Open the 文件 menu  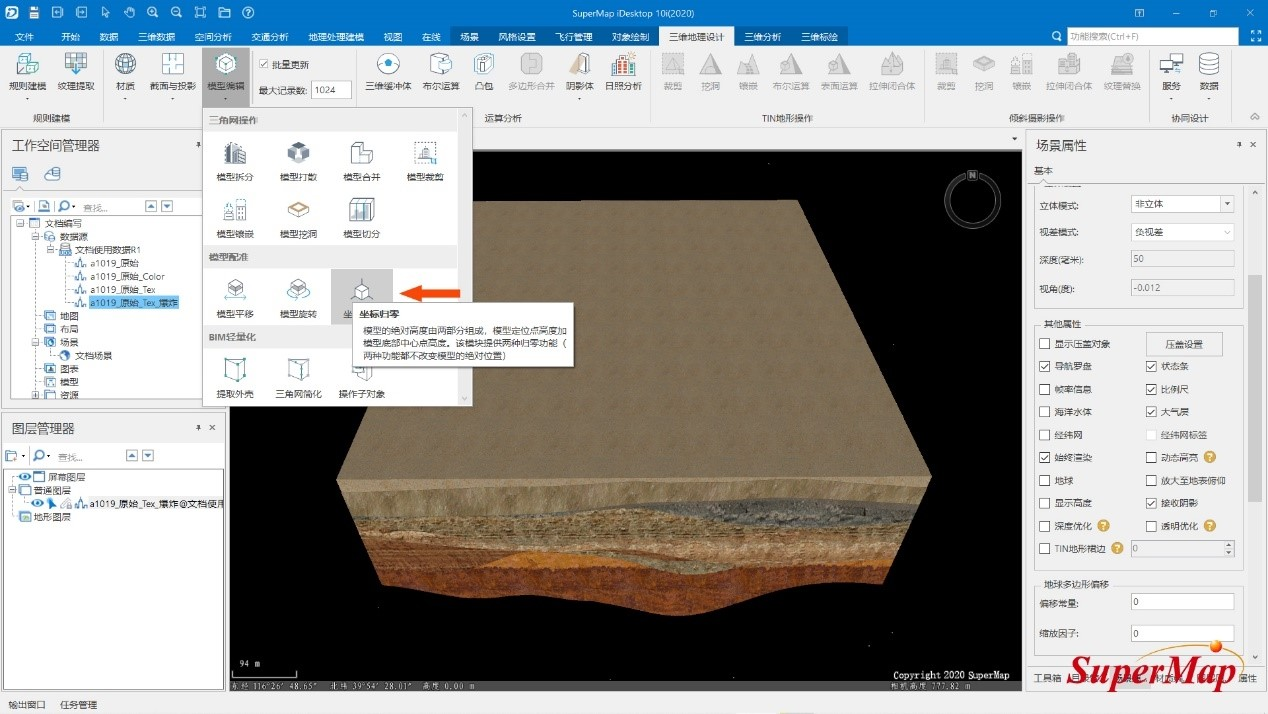[x=25, y=37]
